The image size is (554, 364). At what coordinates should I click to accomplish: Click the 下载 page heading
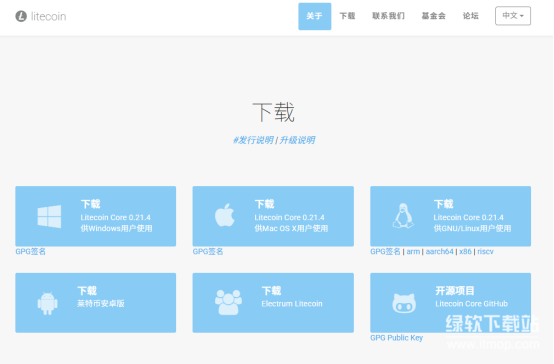(273, 112)
